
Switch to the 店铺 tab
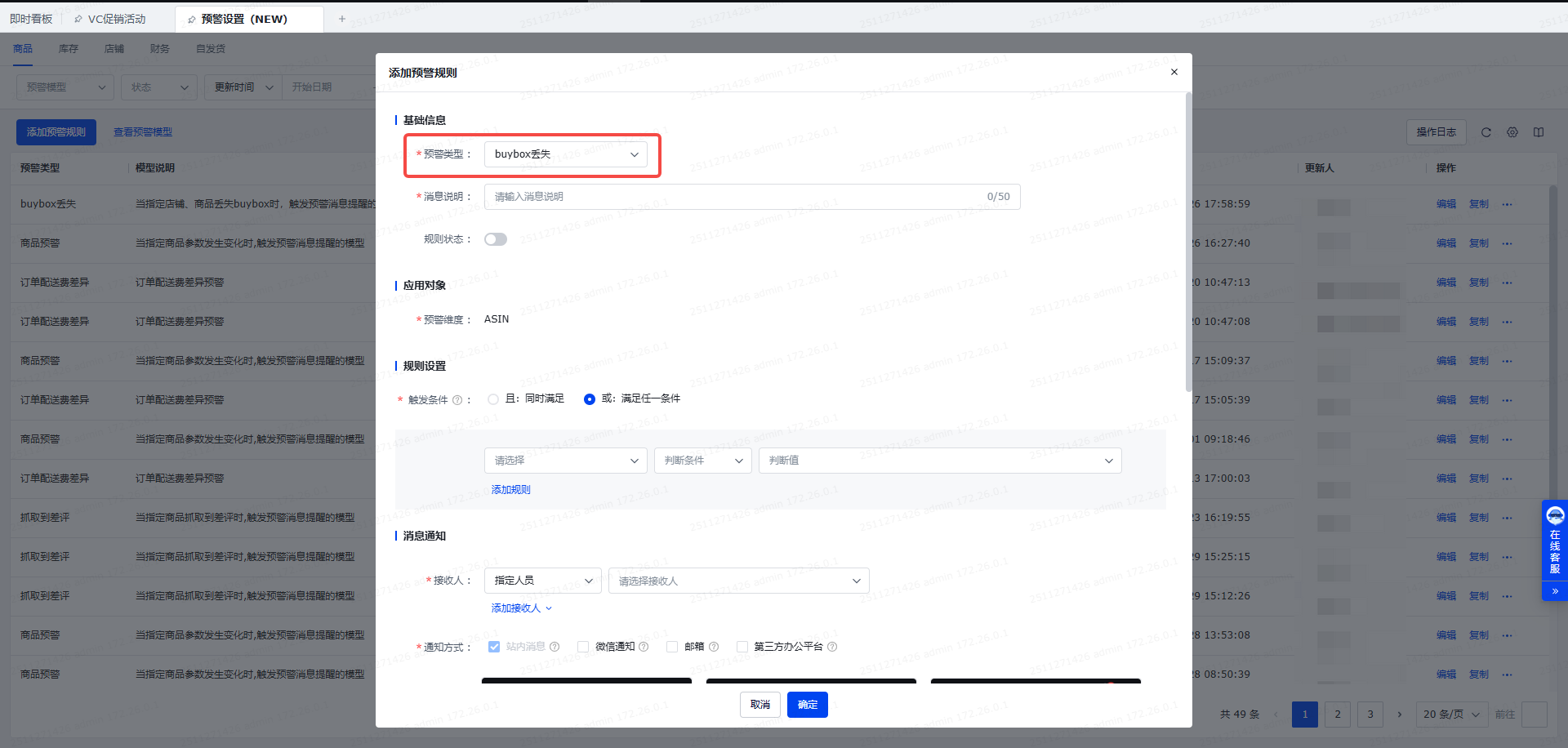114,49
